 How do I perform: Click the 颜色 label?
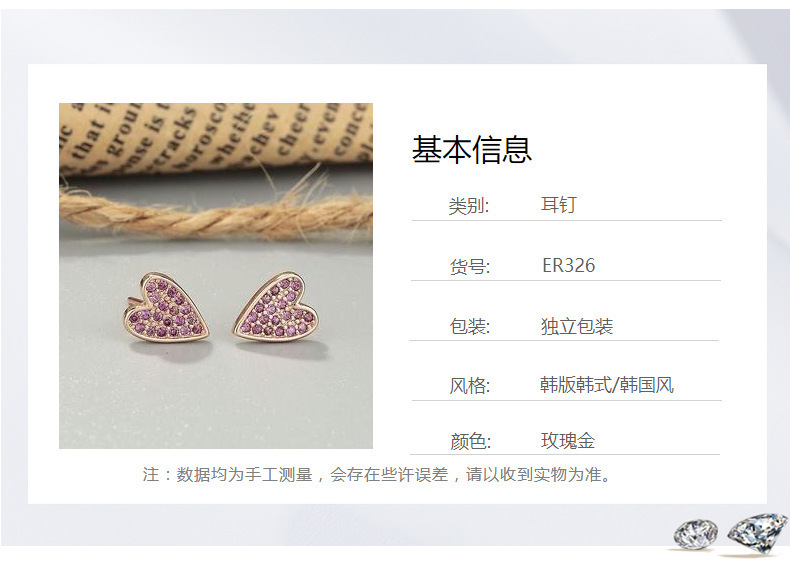(x=470, y=441)
